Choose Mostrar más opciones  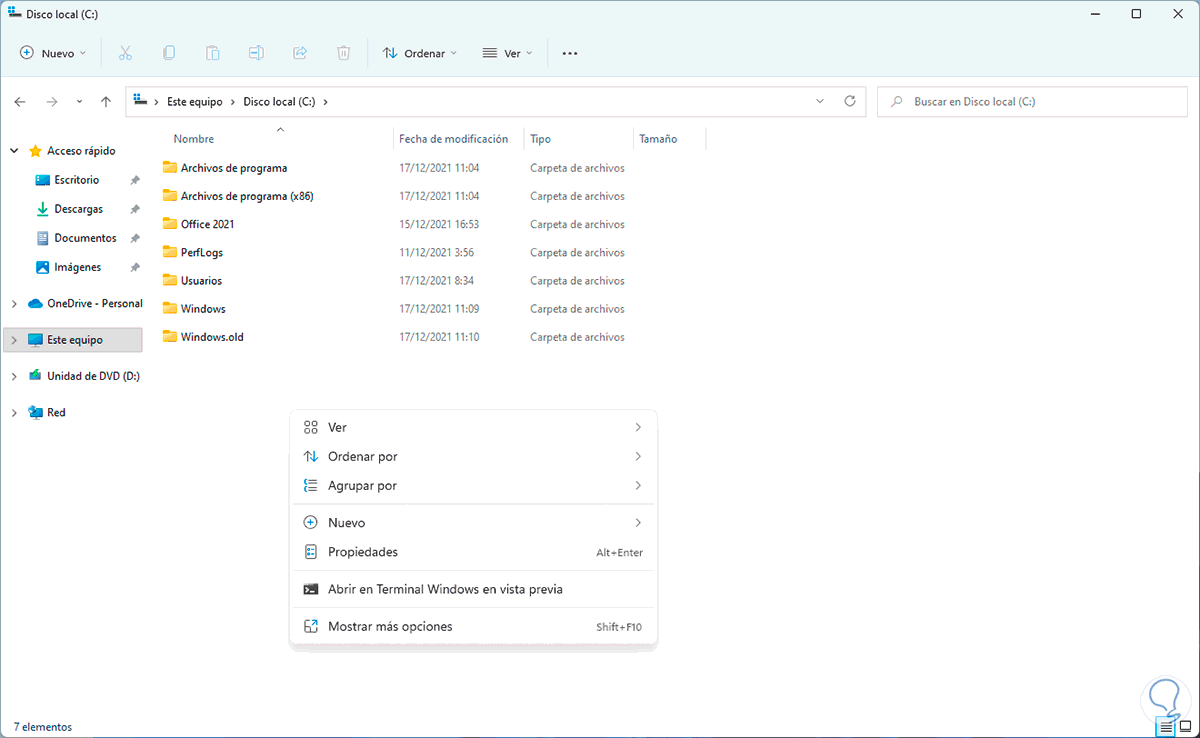[x=473, y=627]
